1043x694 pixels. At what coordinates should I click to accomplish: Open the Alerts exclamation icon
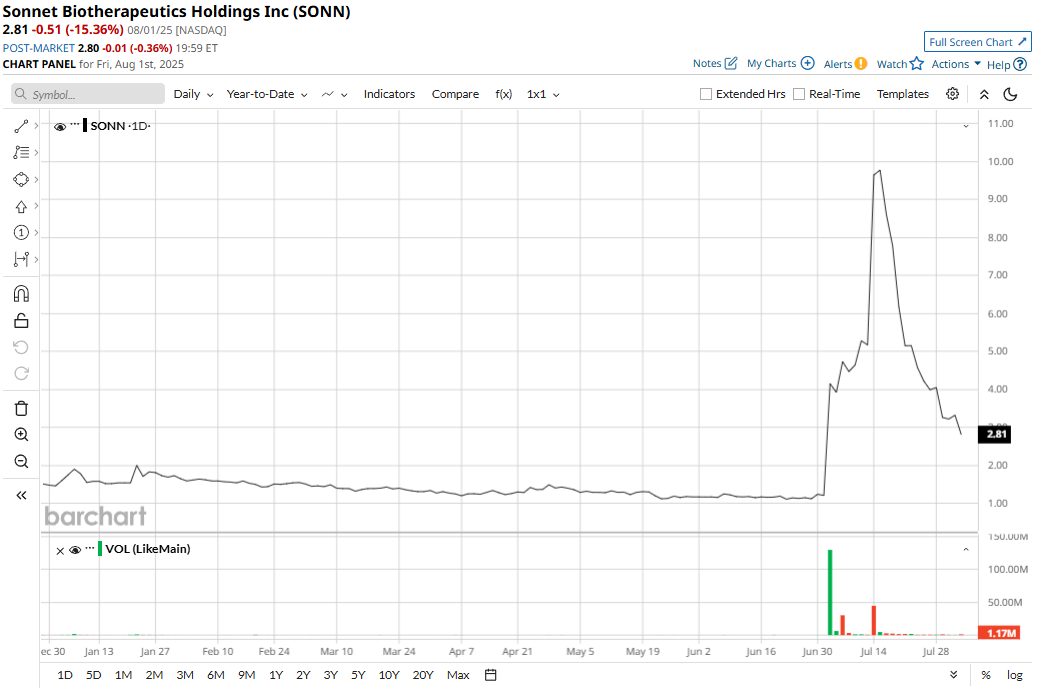(861, 64)
